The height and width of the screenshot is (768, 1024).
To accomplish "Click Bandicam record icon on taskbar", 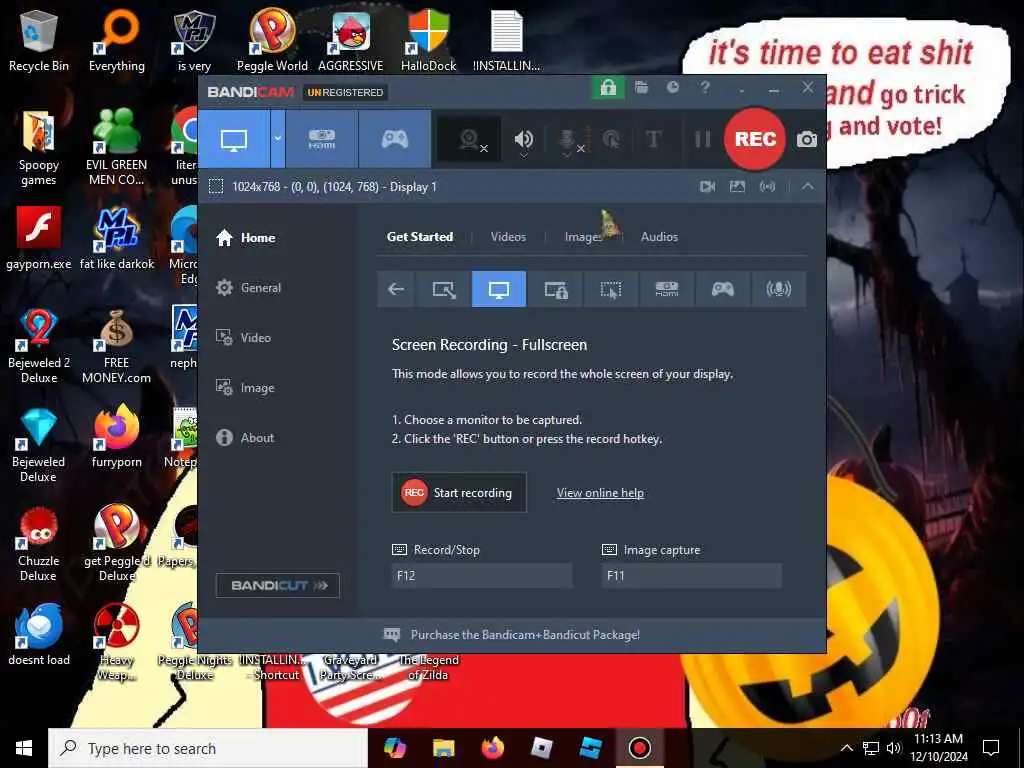I will click(639, 748).
